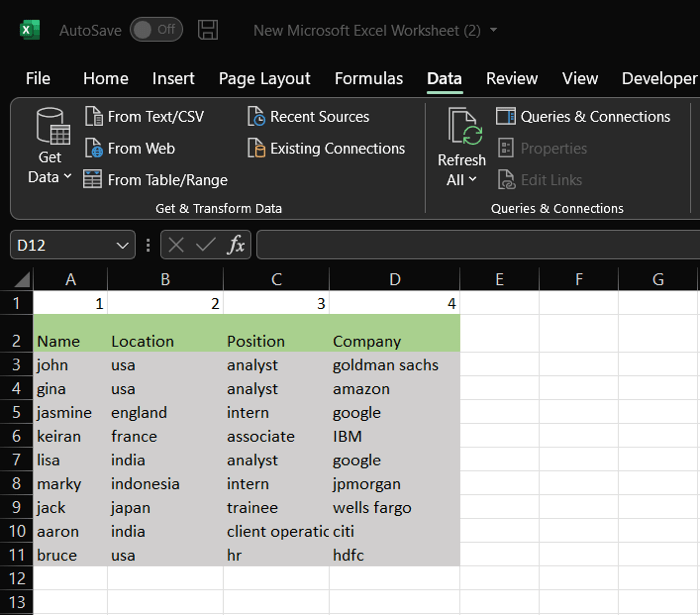Select the cell containing goldman sachs
Image resolution: width=700 pixels, height=615 pixels.
395,365
